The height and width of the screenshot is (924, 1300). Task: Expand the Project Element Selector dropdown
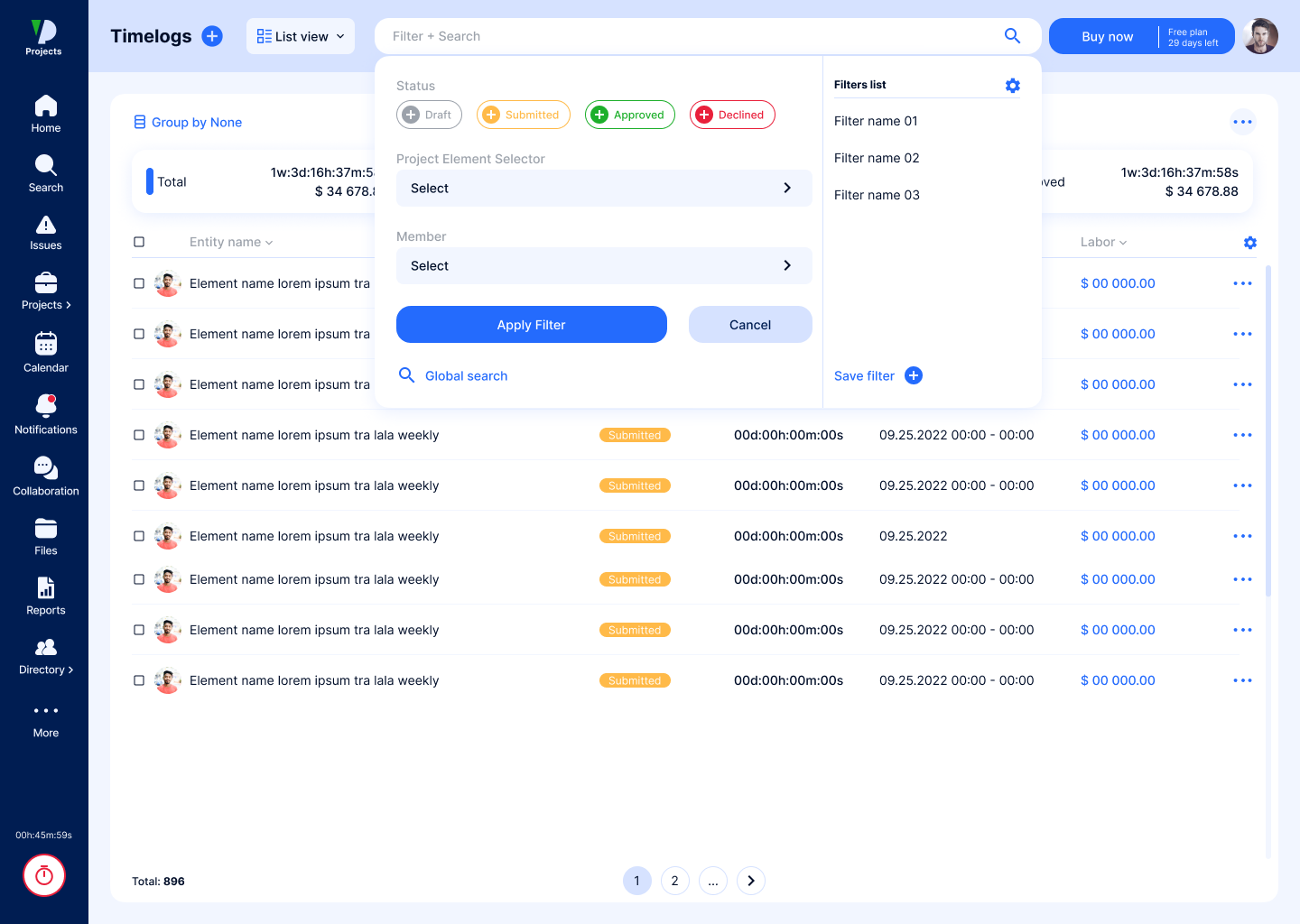click(x=604, y=189)
